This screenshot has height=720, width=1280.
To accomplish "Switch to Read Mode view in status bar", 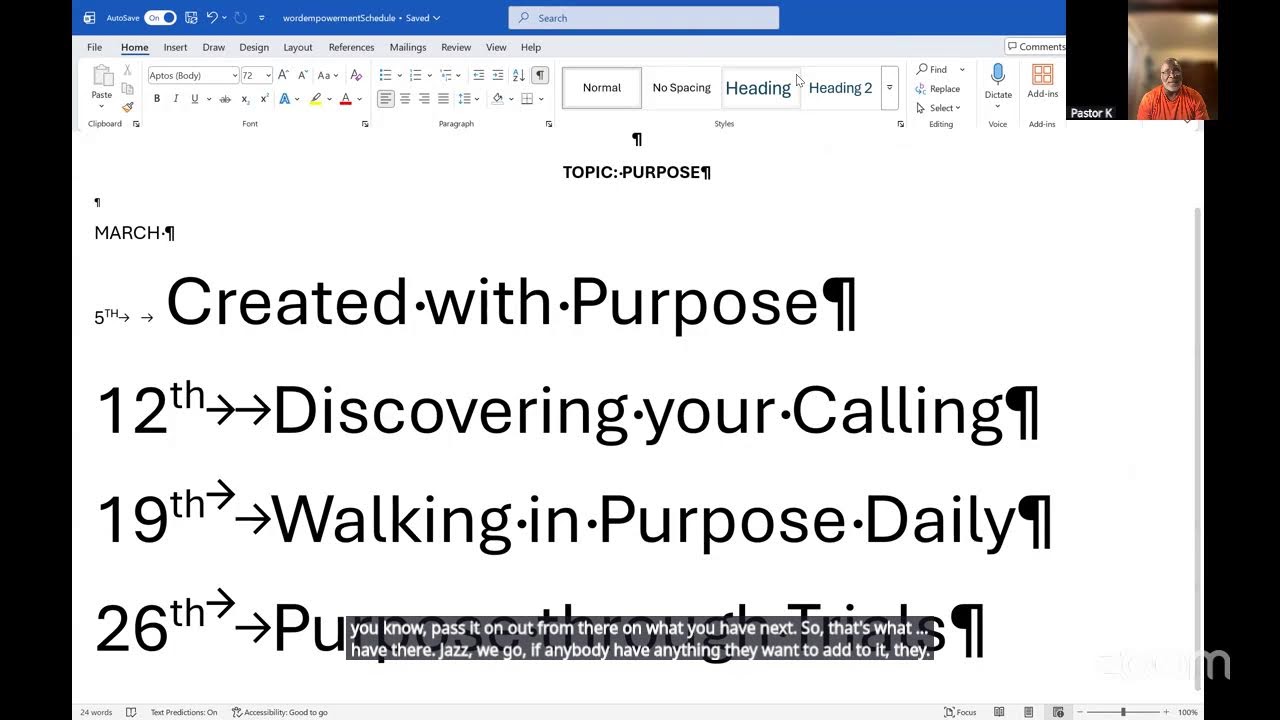I will pos(998,712).
